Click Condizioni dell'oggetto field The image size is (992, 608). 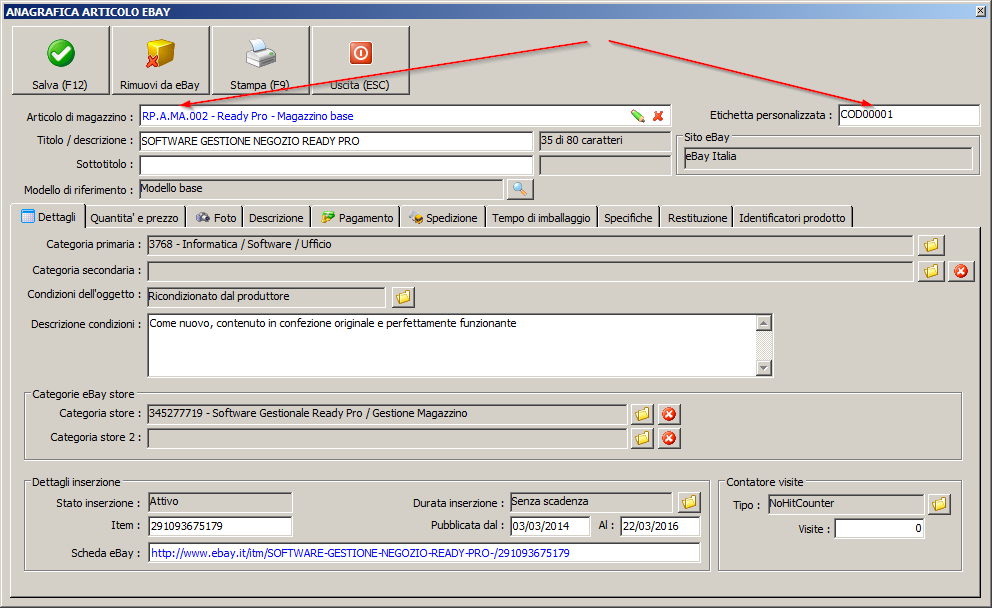click(266, 297)
